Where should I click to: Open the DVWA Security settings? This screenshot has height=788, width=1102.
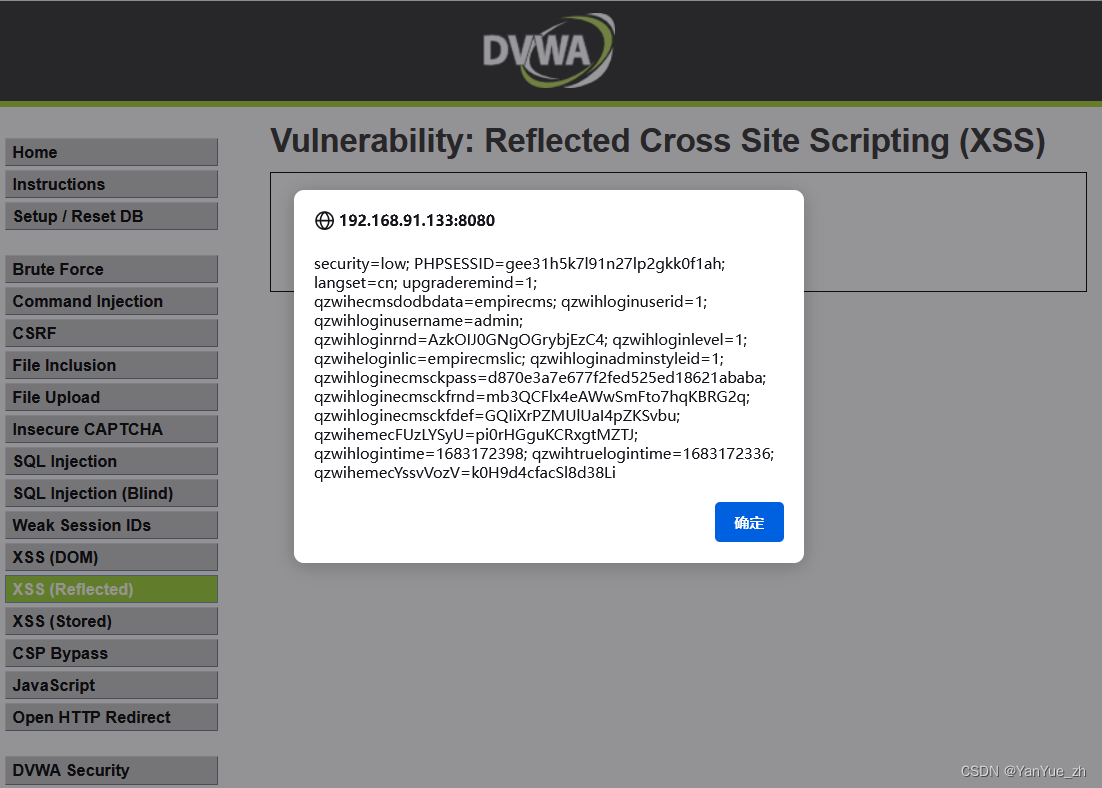click(x=111, y=770)
